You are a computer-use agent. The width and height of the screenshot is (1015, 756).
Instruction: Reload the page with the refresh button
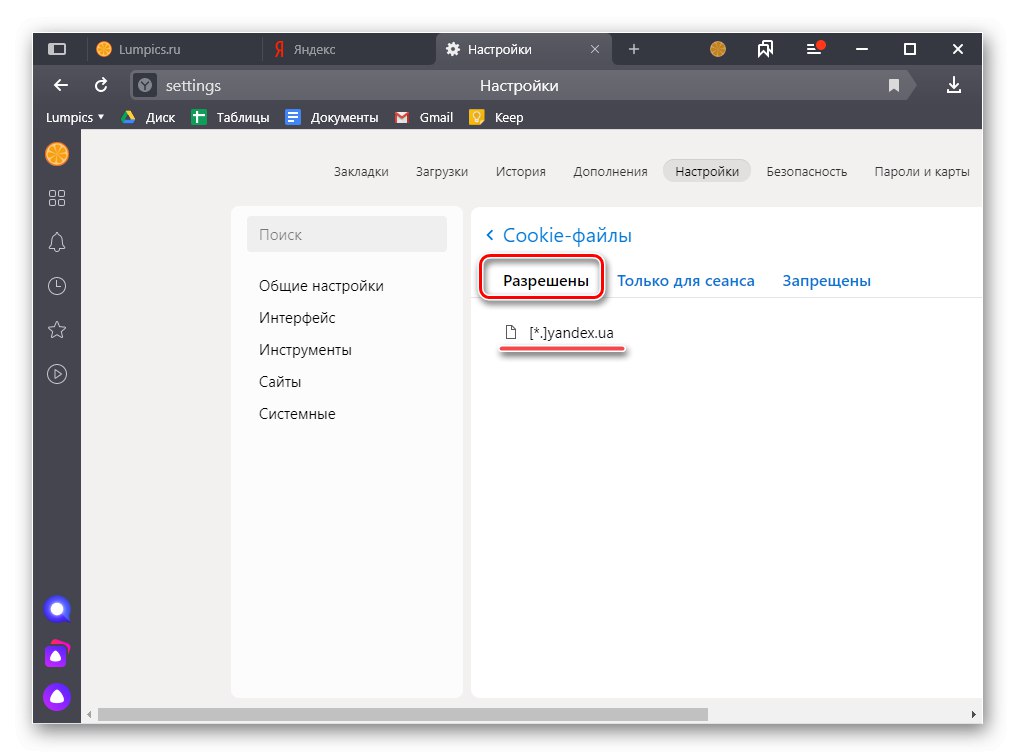click(x=100, y=85)
